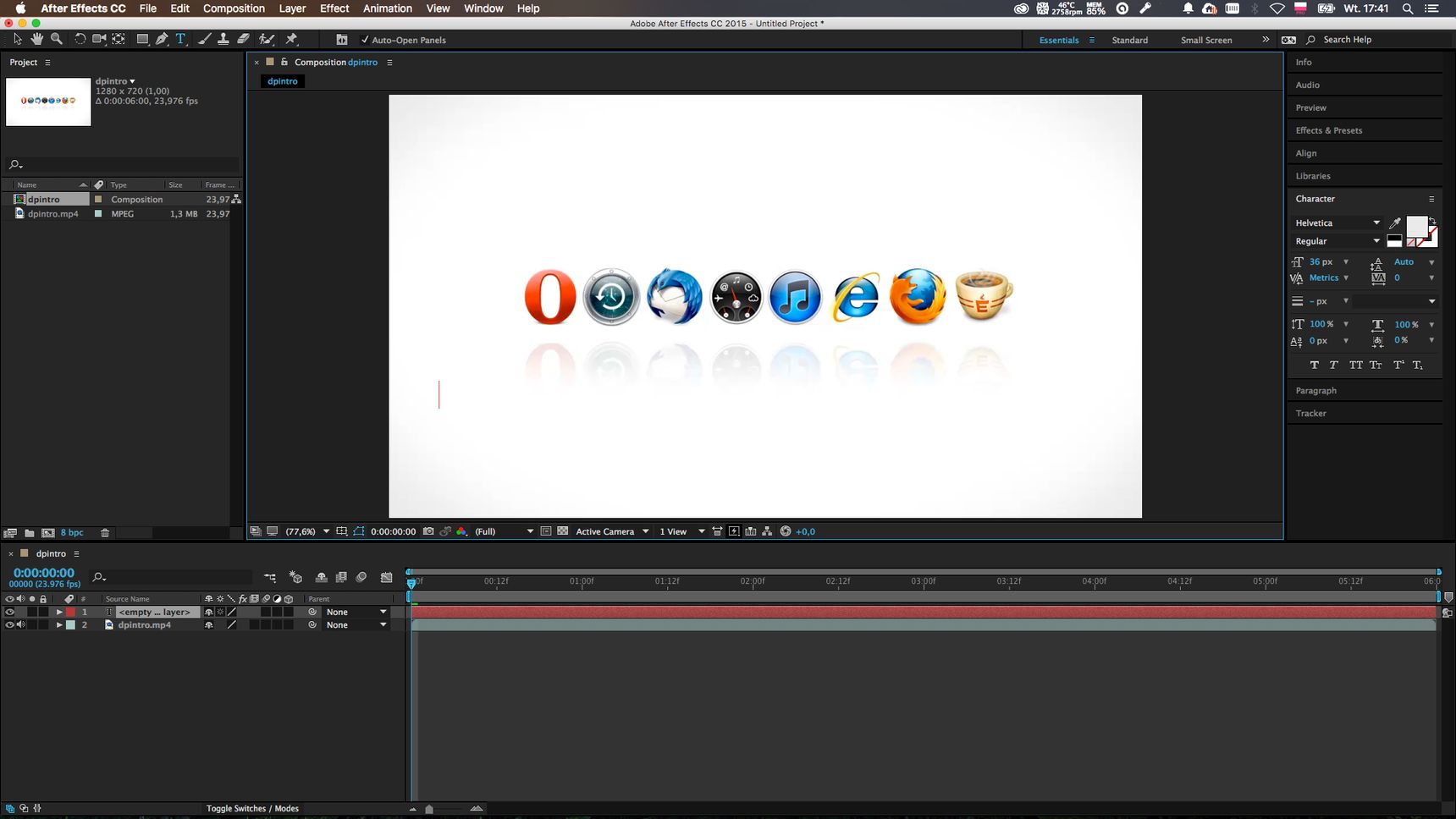Select the Selection arrow tool
Screen dimensions: 1456x819
tap(17, 39)
